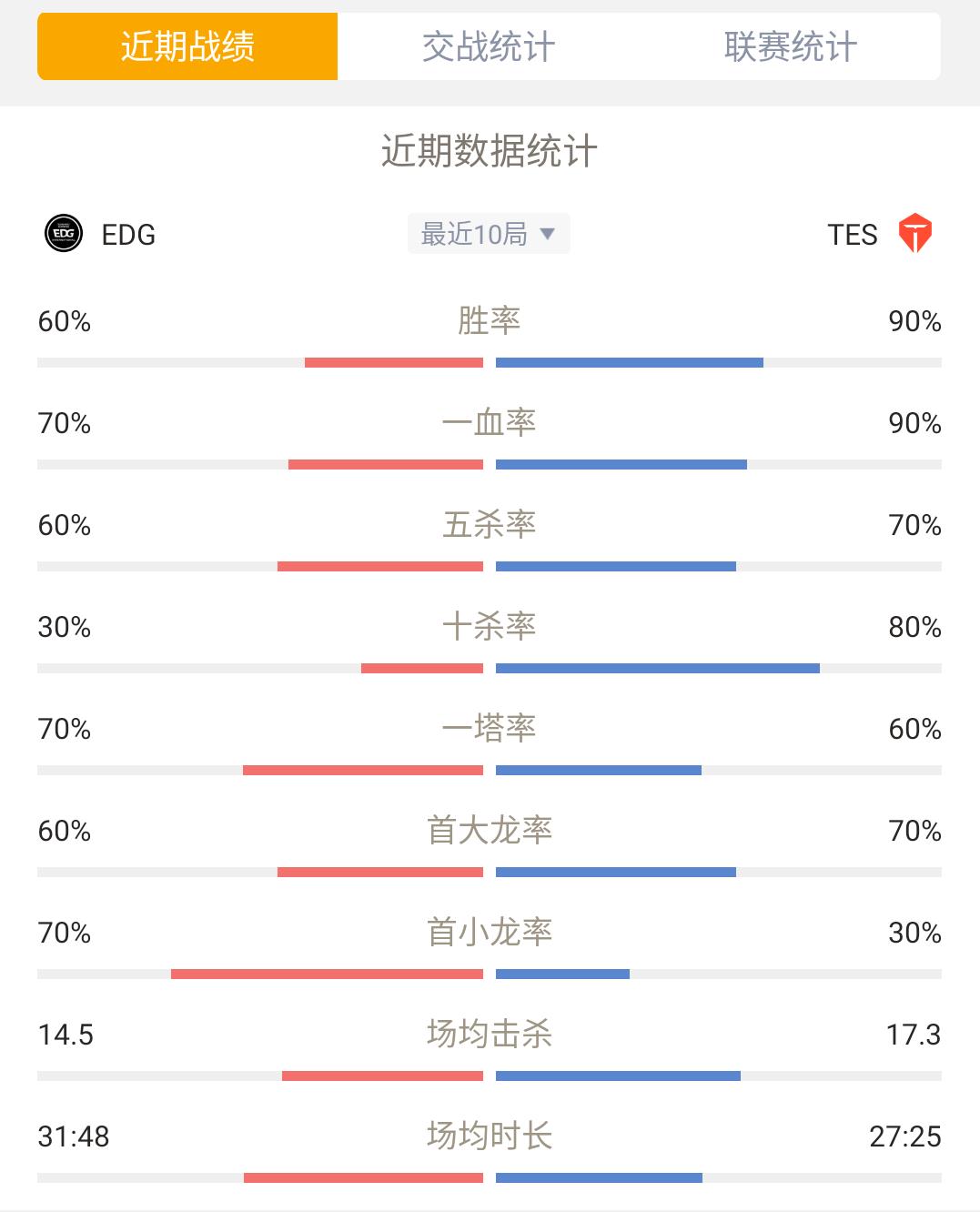
Task: Click the 近期数据统计 heading
Action: click(489, 151)
